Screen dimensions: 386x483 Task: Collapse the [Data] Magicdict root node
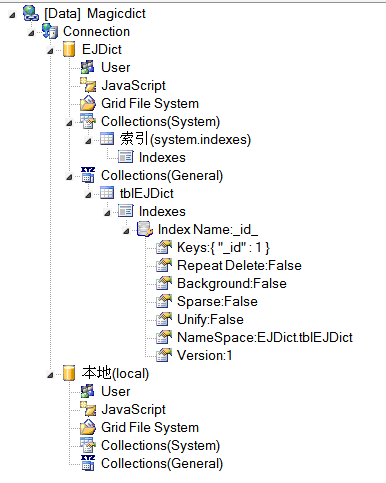tap(12, 15)
